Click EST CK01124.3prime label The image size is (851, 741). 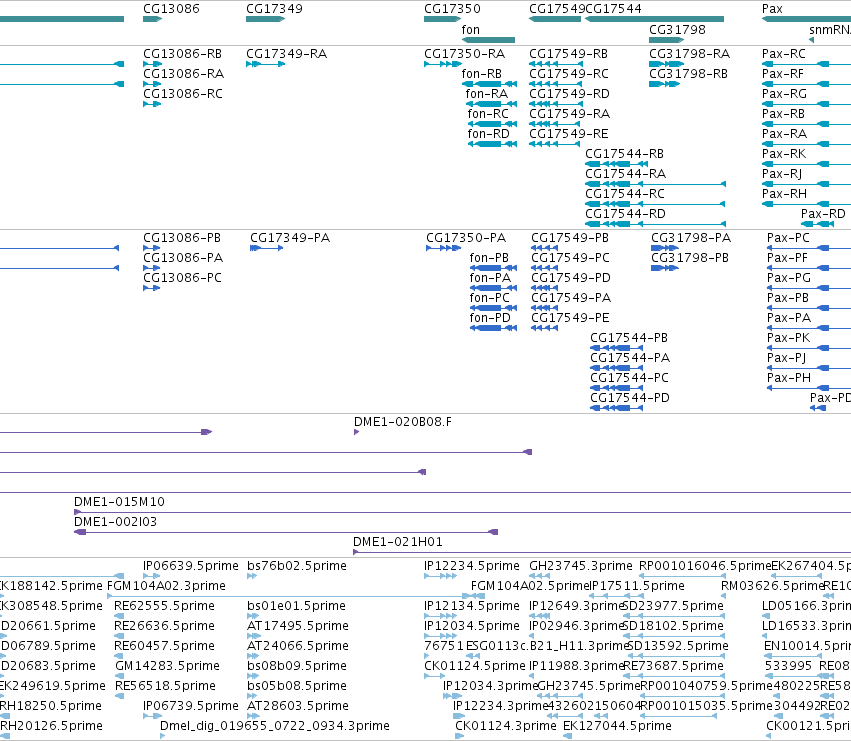click(506, 726)
